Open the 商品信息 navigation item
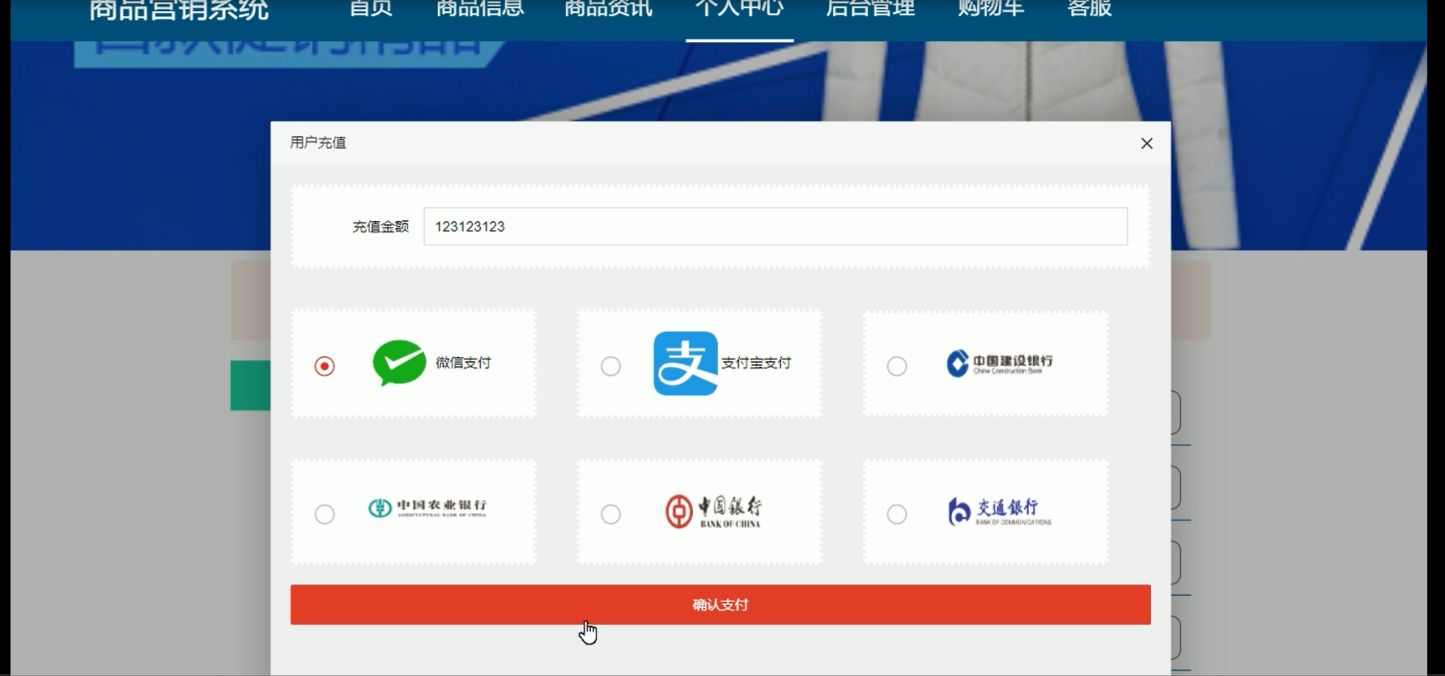Screen dimensions: 1445x676 tap(480, 9)
